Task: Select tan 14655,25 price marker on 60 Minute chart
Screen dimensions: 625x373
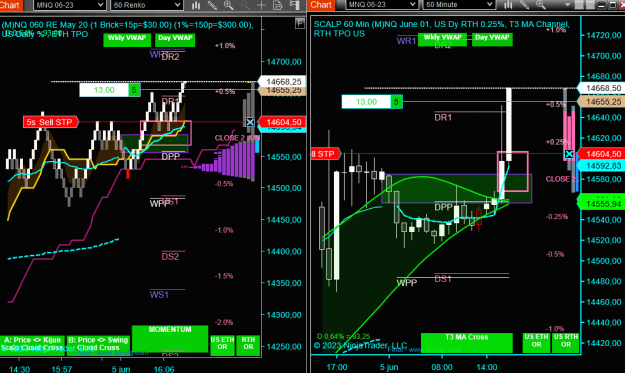Action: click(x=601, y=102)
